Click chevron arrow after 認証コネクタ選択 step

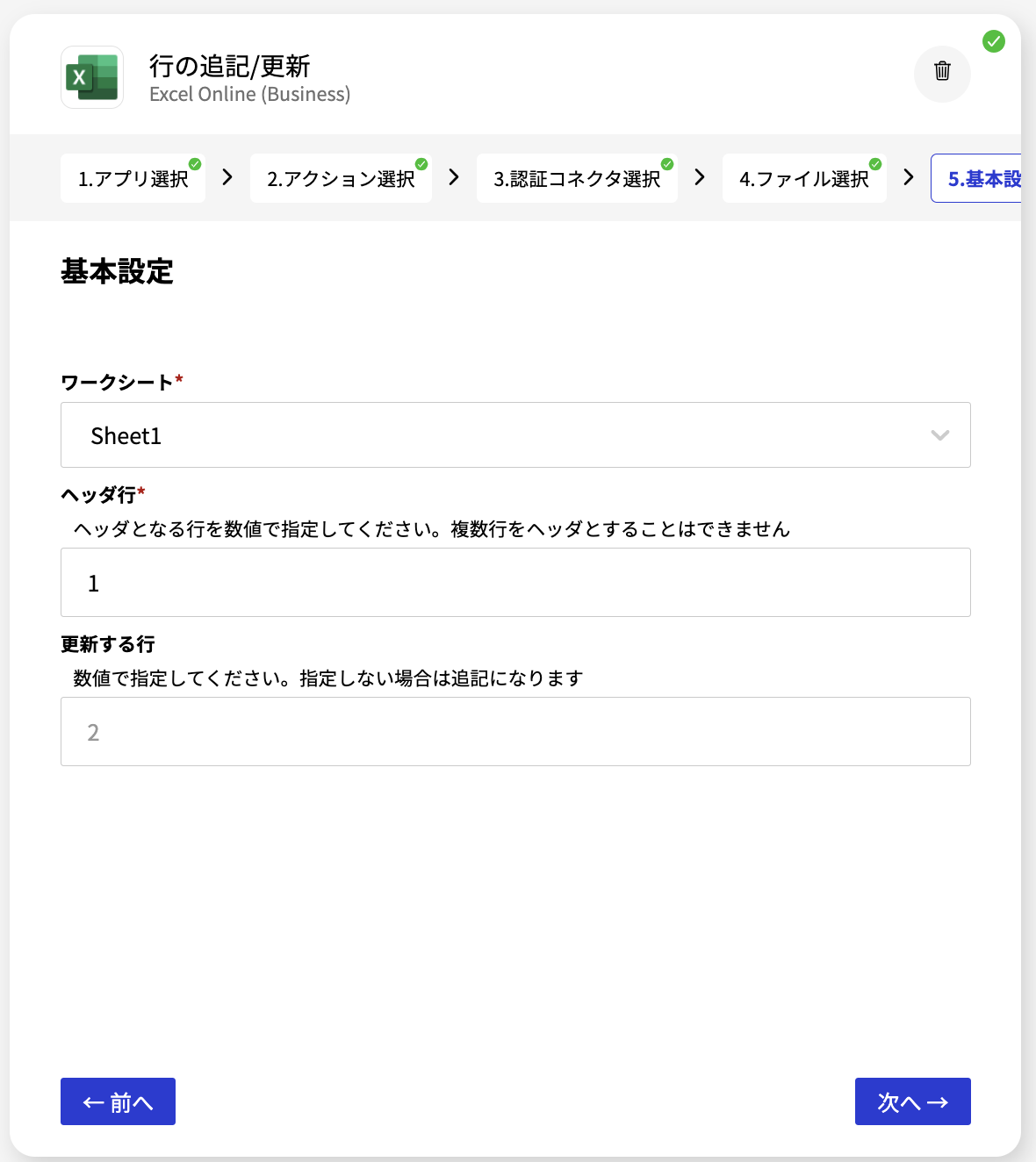700,177
